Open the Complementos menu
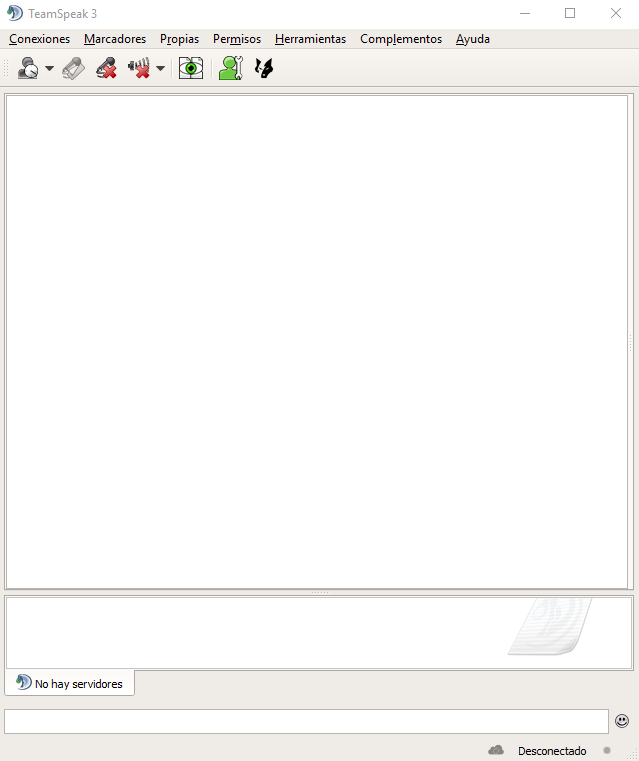This screenshot has width=639, height=761. pyautogui.click(x=401, y=39)
